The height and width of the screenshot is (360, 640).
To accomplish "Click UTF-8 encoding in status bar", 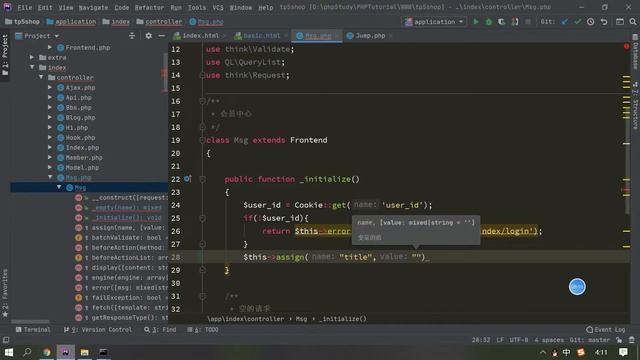I will pos(518,340).
